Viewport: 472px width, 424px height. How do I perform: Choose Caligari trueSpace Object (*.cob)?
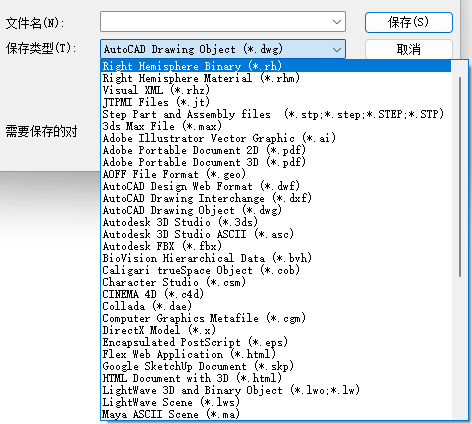click(277, 270)
